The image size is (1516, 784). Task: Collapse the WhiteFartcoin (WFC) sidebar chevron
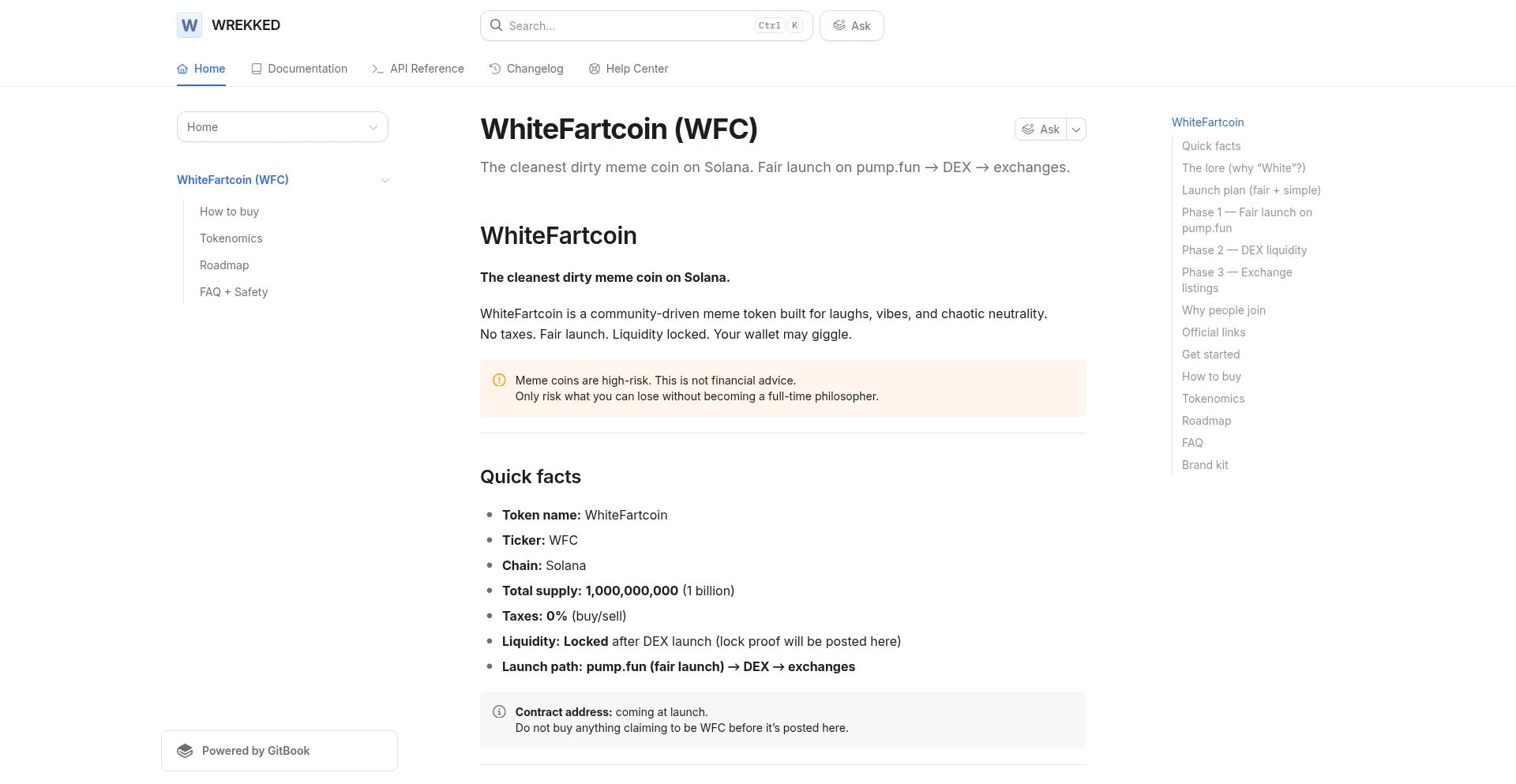[x=385, y=180]
